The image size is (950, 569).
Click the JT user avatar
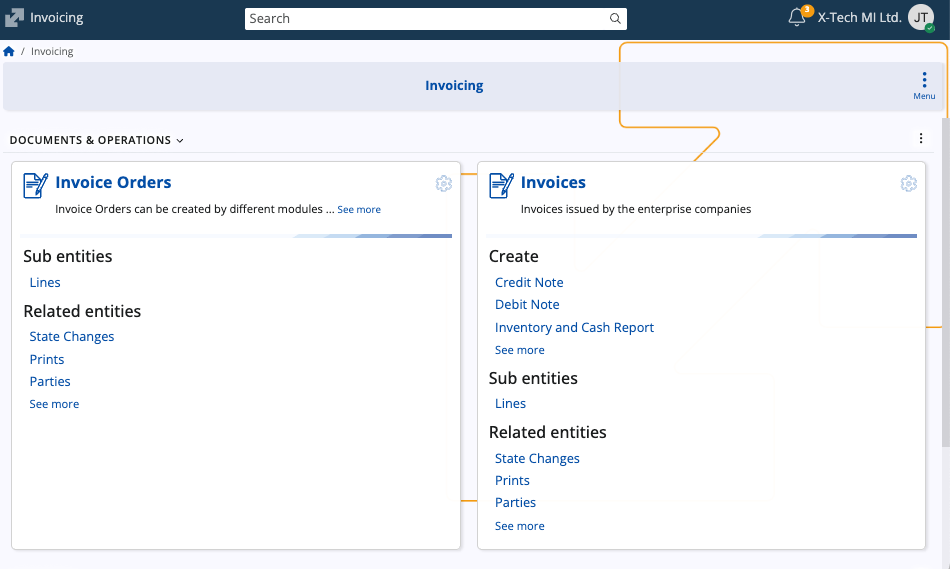click(921, 18)
